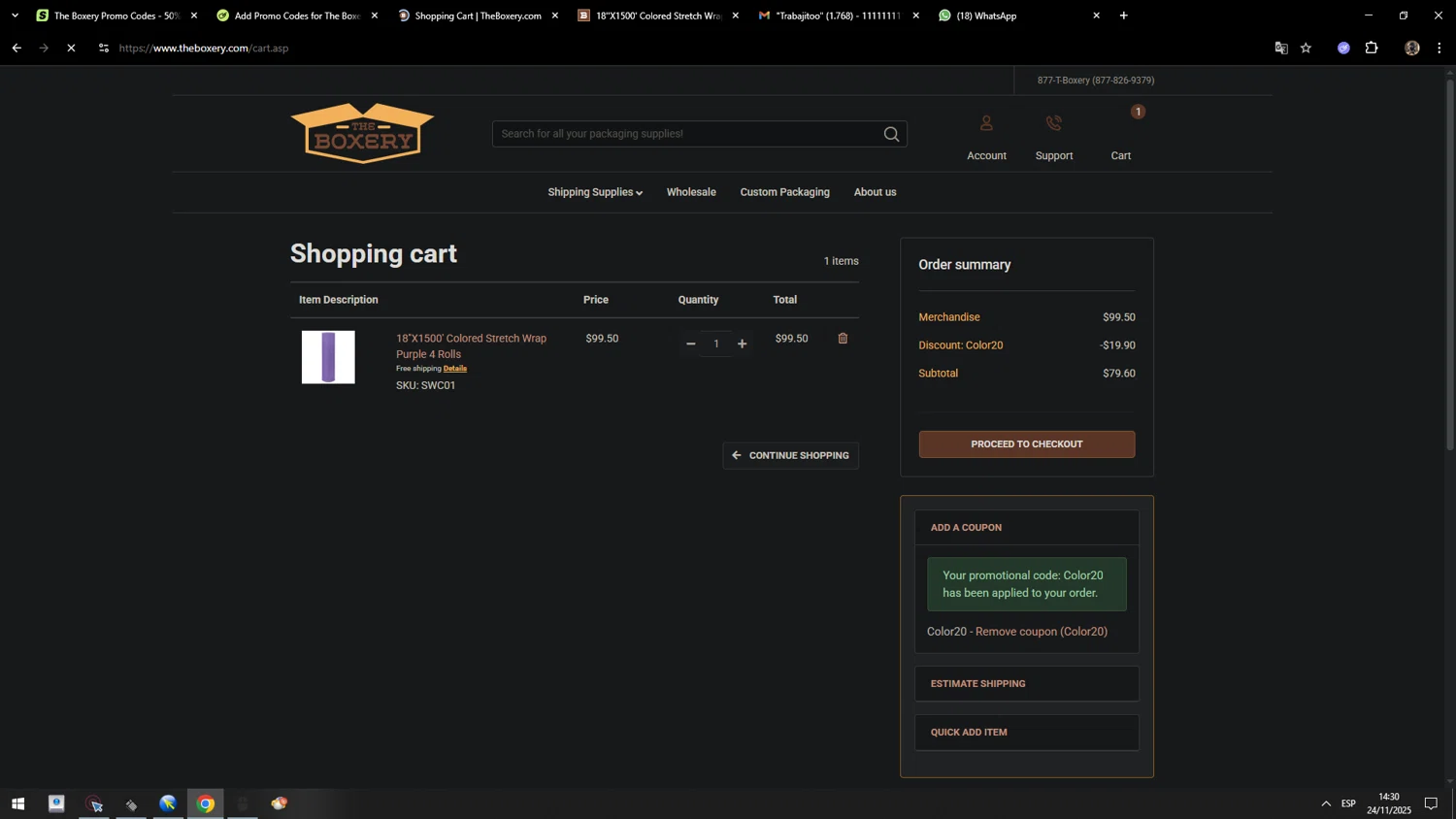Open Chrome profile avatar
This screenshot has width=1456, height=819.
point(1412,48)
